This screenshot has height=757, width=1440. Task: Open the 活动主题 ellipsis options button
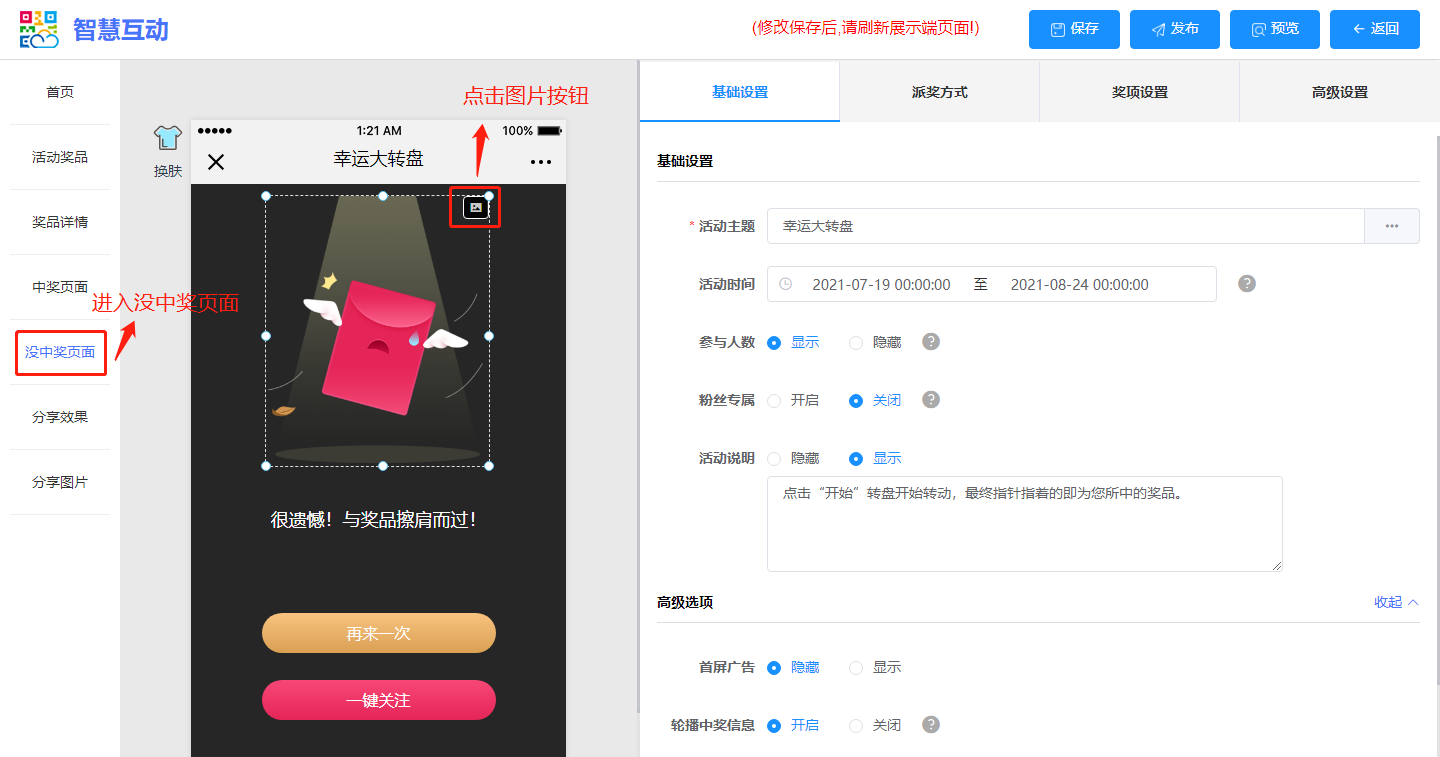[x=1391, y=226]
